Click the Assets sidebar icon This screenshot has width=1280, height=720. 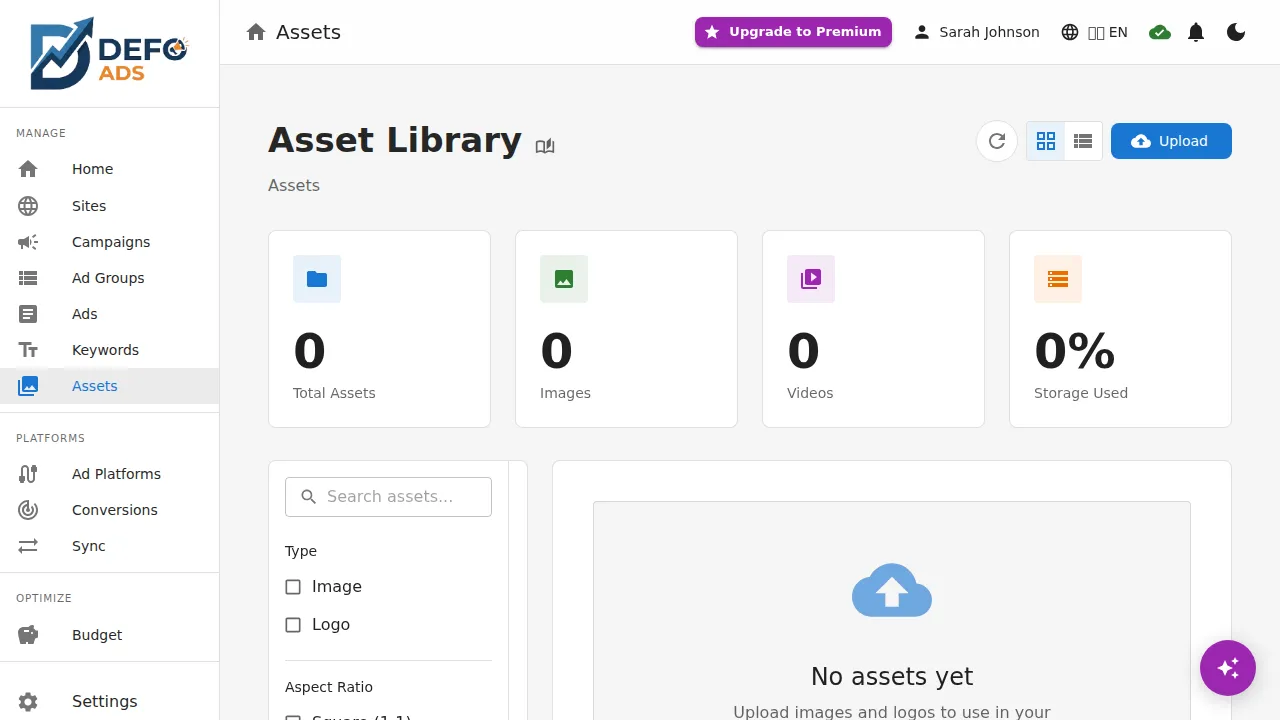(28, 386)
